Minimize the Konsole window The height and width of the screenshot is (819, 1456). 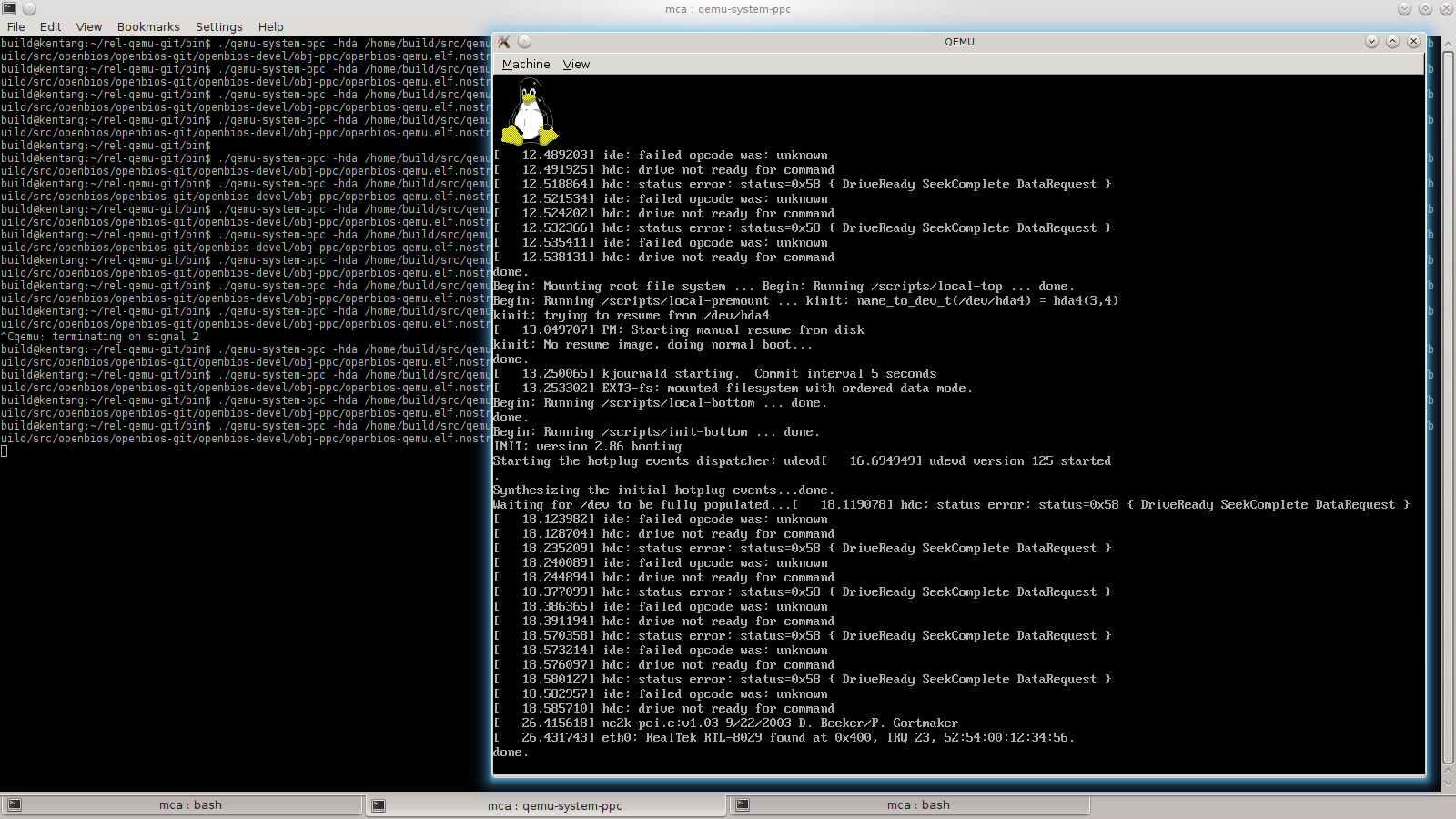1404,8
